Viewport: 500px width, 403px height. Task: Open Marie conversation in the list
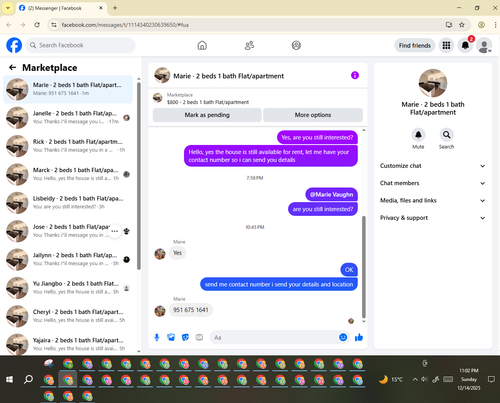pyautogui.click(x=68, y=89)
